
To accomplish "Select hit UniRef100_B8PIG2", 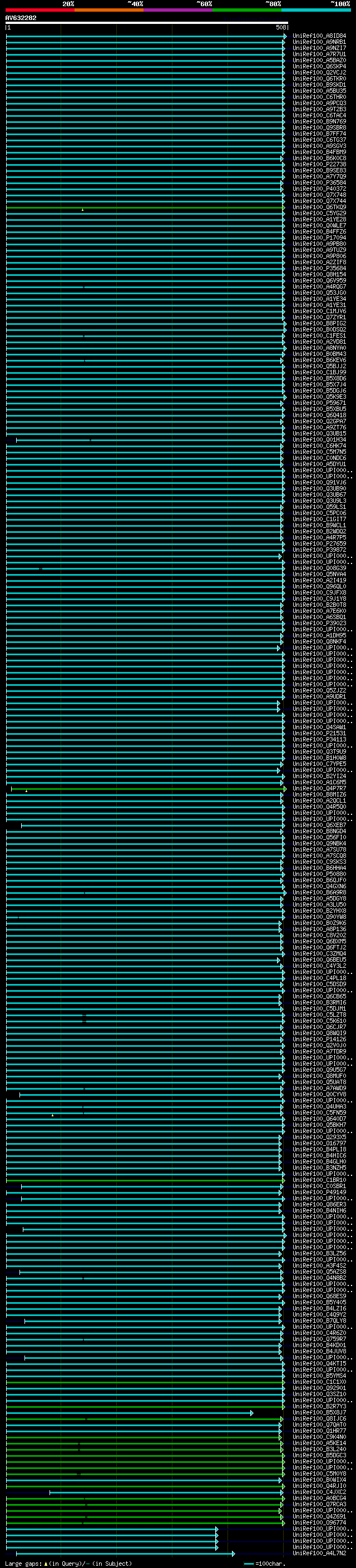I will (319, 324).
